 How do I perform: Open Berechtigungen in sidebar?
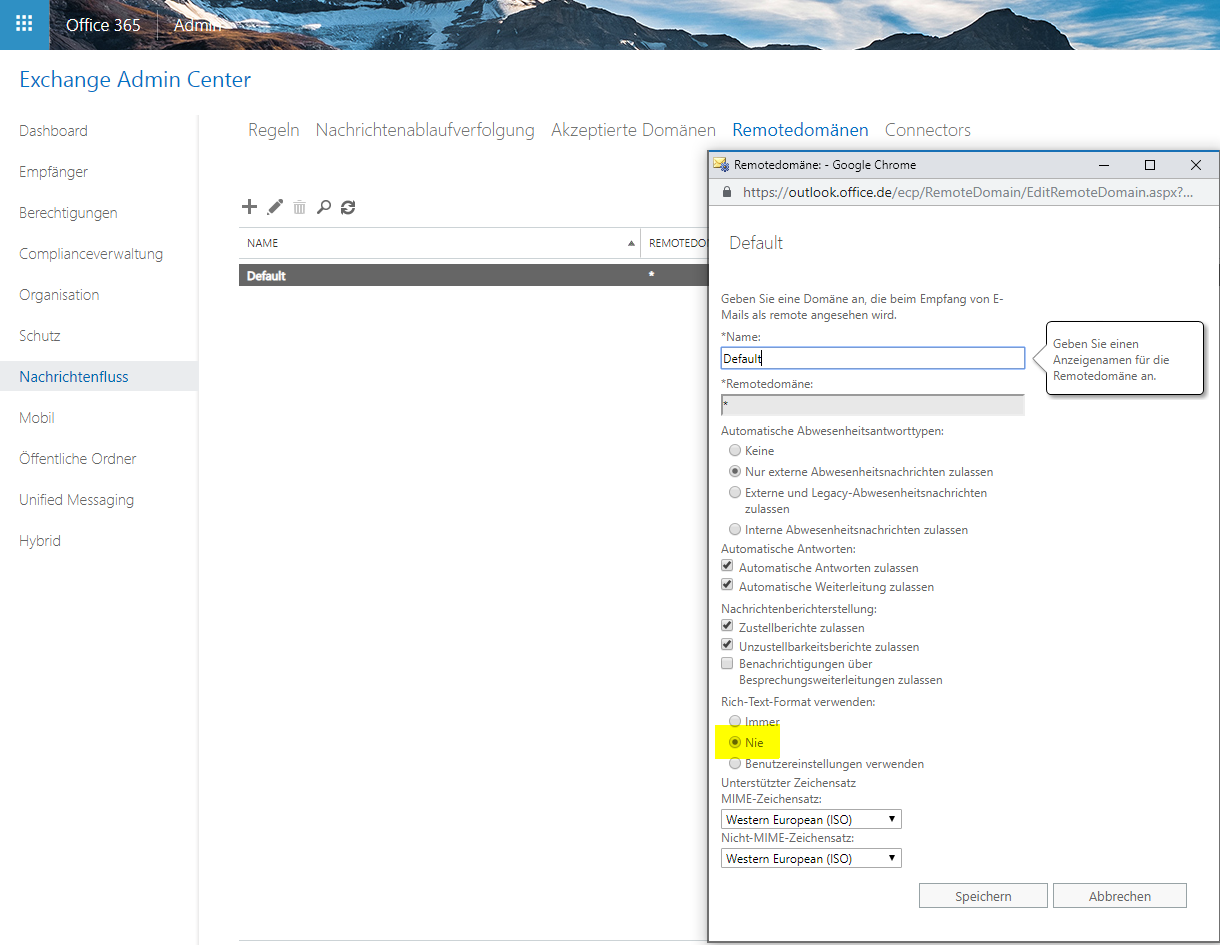pos(68,213)
